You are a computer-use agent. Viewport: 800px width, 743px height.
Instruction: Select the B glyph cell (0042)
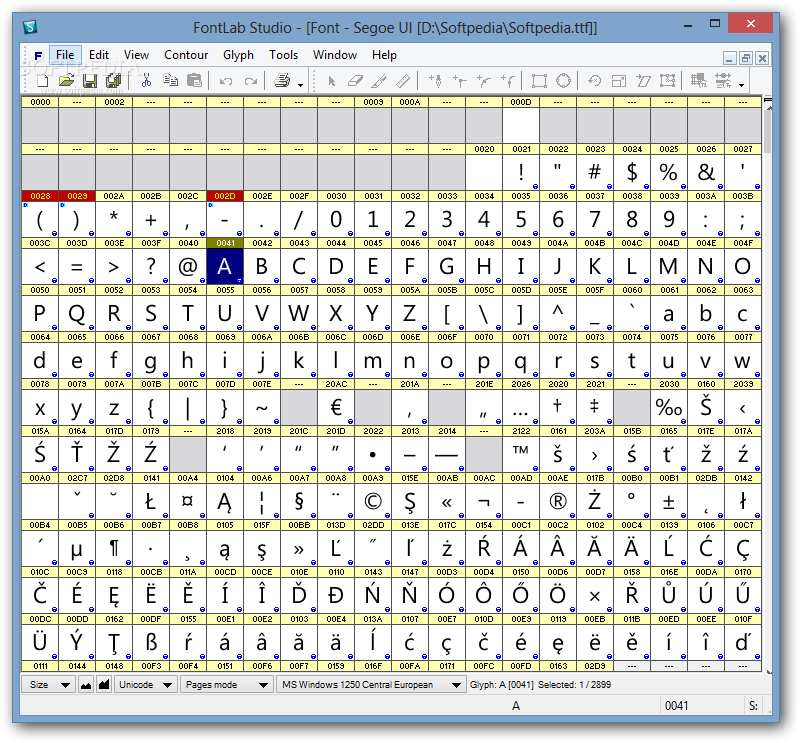click(x=262, y=266)
